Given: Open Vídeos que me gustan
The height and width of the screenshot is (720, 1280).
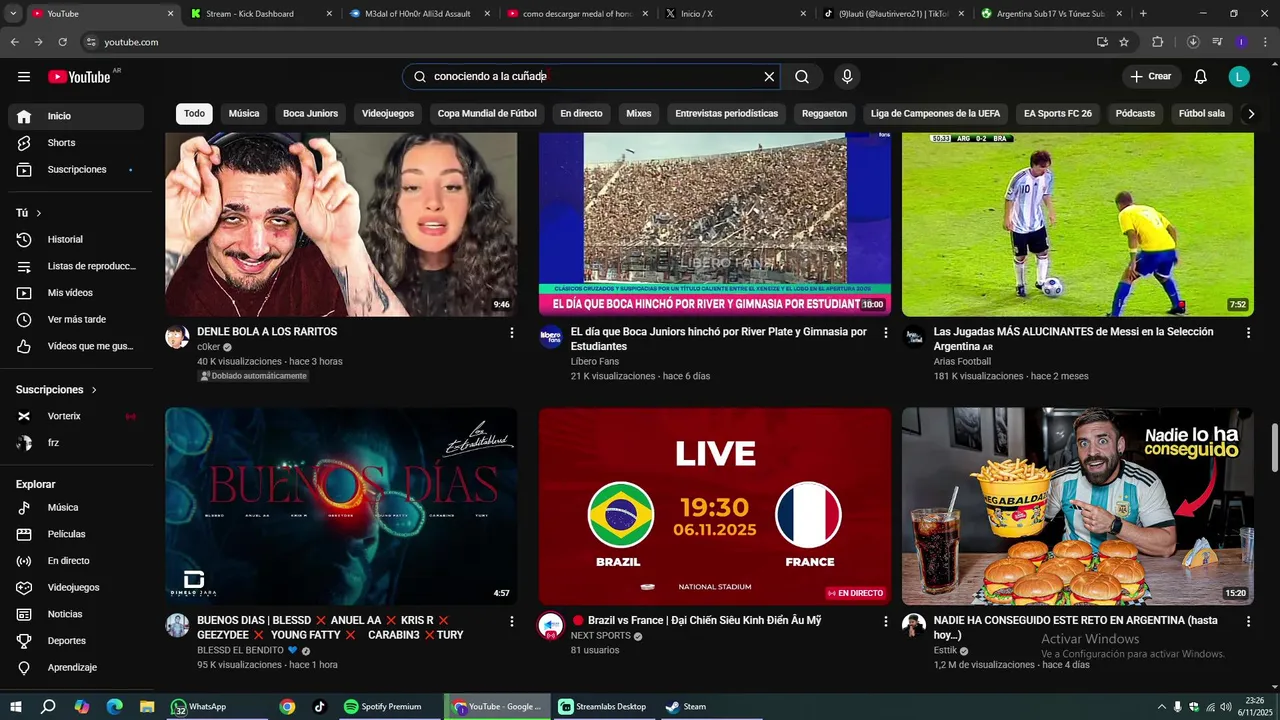Looking at the screenshot, I should pyautogui.click(x=76, y=346).
